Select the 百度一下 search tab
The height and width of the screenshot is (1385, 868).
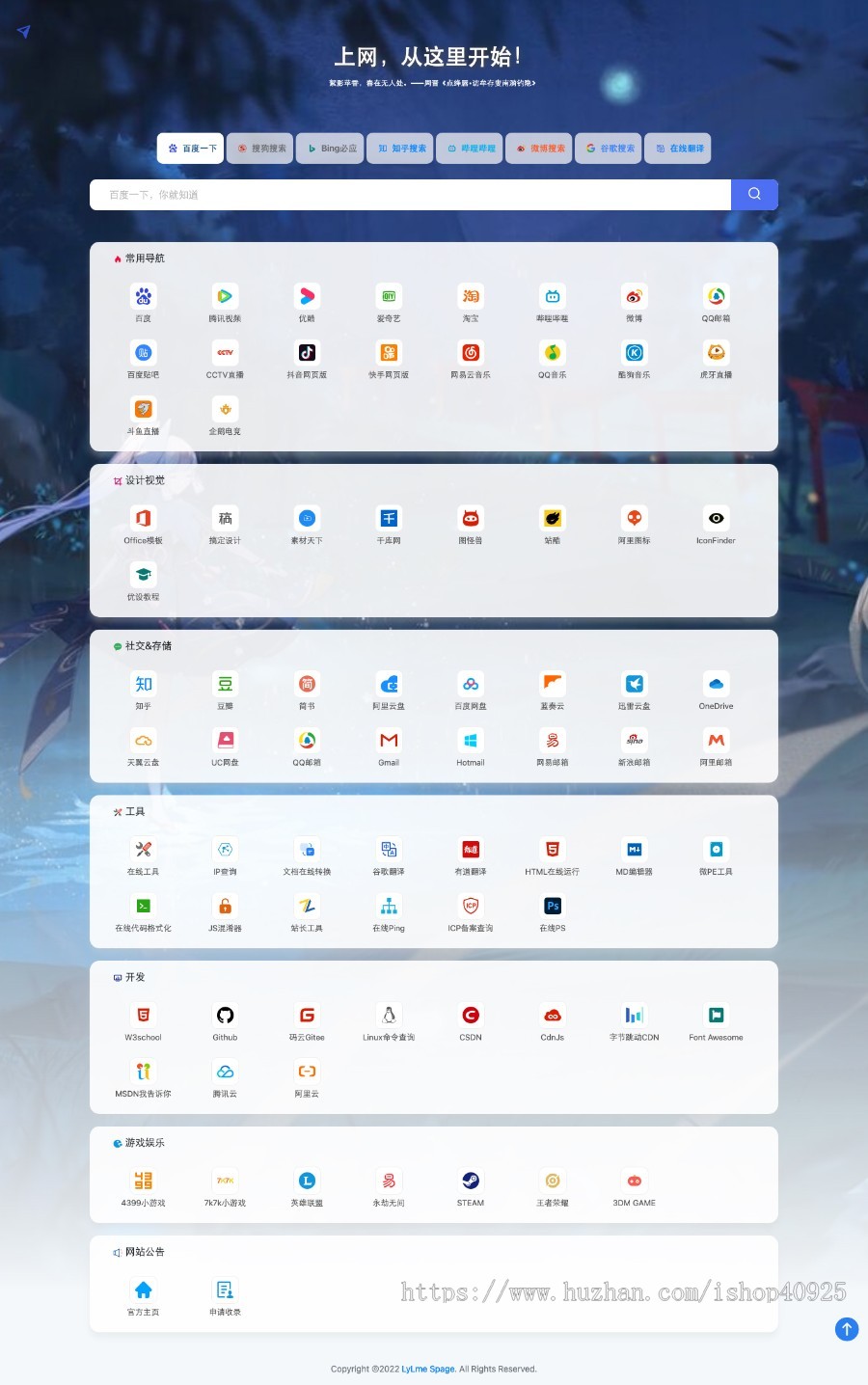(x=191, y=149)
